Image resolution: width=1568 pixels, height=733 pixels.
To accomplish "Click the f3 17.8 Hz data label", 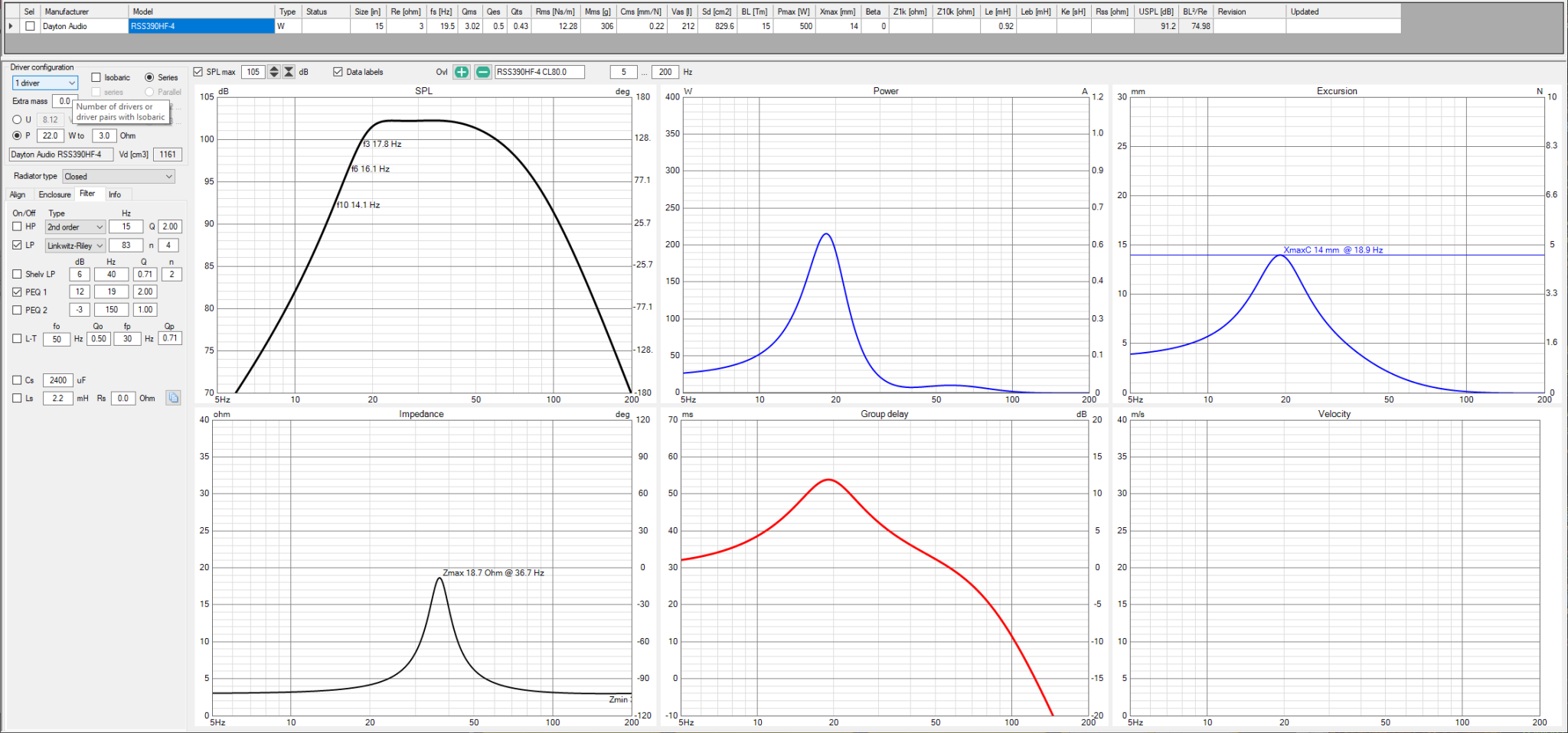I will point(382,144).
